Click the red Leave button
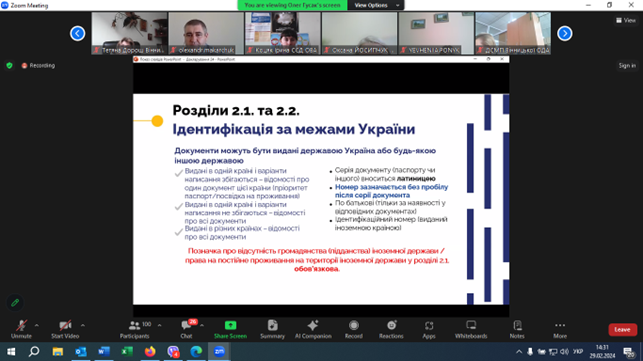643x361 pixels. (622, 329)
